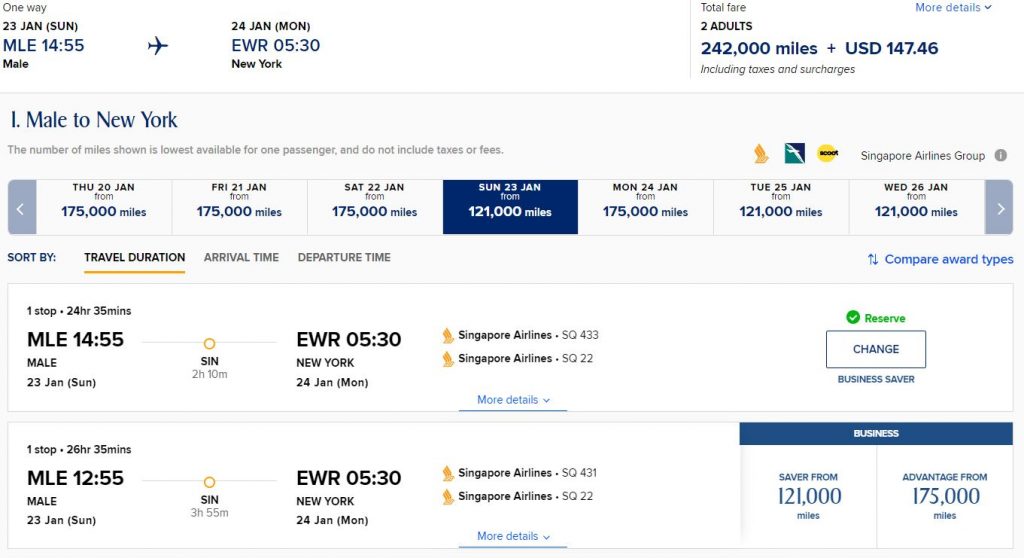1024x558 pixels.
Task: Select Tue 25 Jan date option
Action: click(781, 207)
